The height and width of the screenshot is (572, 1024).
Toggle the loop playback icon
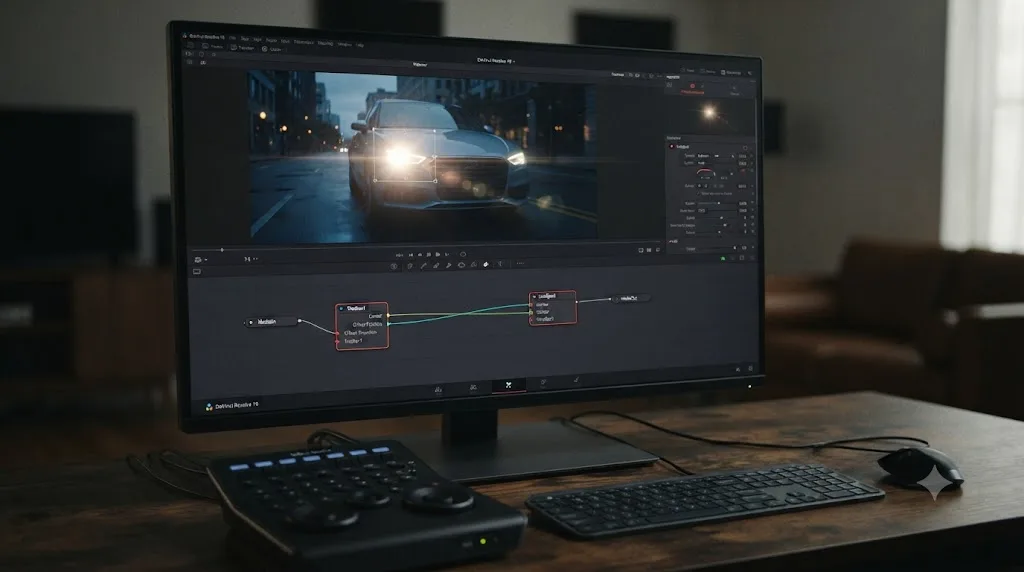[x=463, y=255]
